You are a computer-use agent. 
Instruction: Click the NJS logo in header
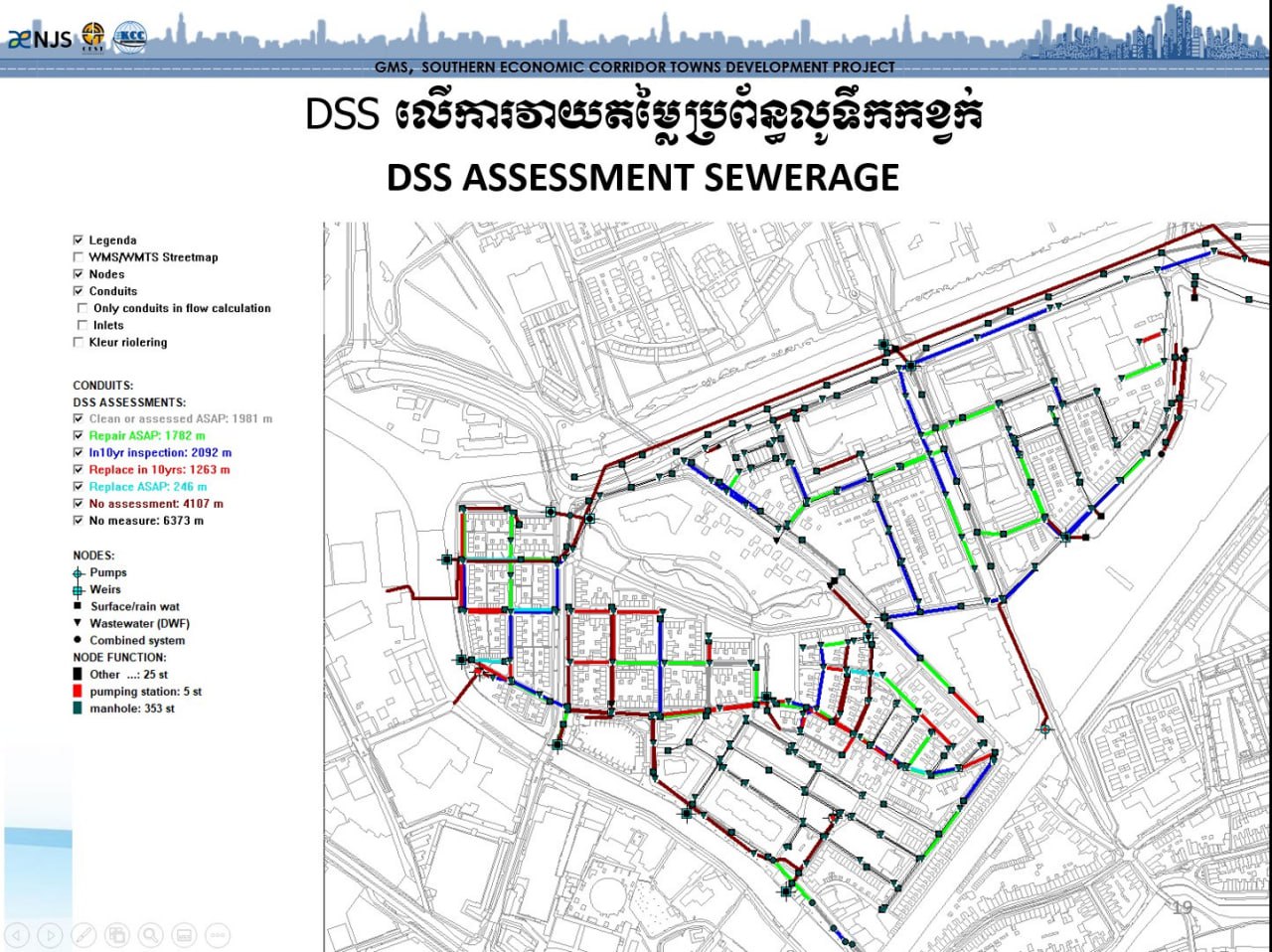[x=40, y=39]
